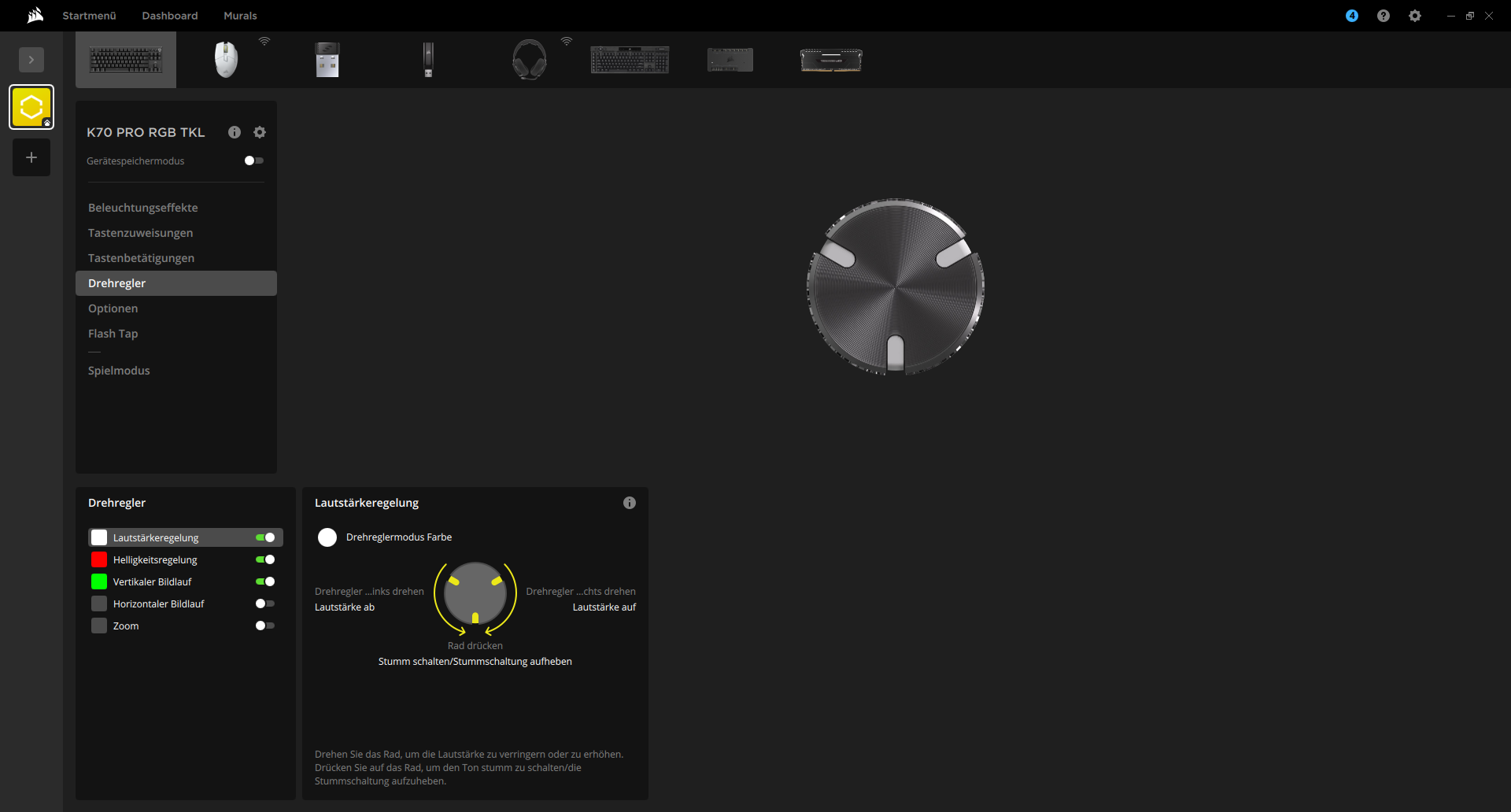Screen dimensions: 1511x812
Task: Select the USB wireless receiver device icon
Action: 327,60
